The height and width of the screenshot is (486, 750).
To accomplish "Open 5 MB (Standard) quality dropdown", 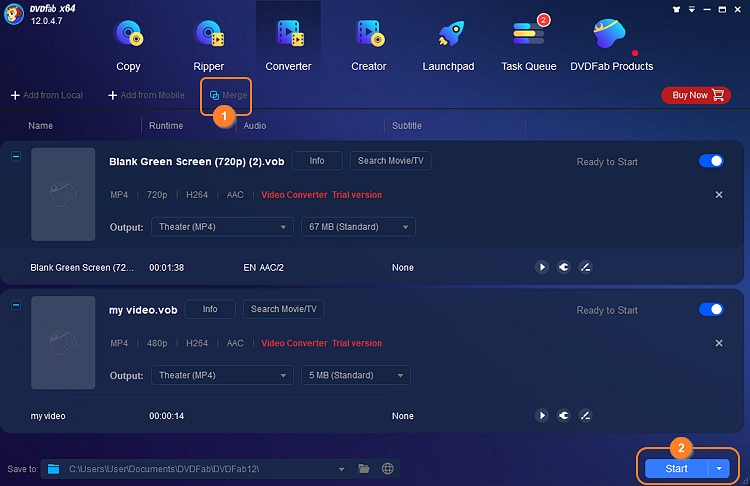I will (x=356, y=375).
